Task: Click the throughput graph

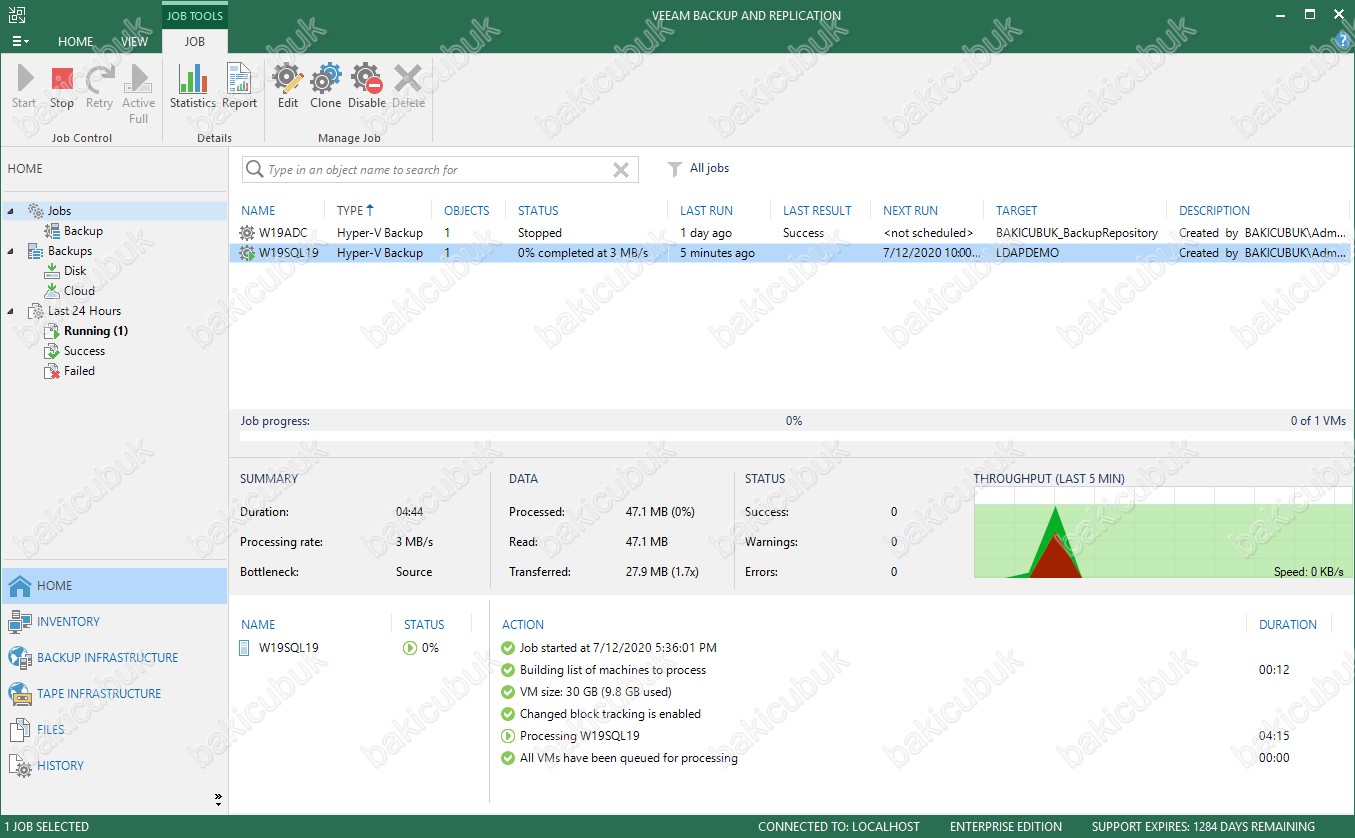Action: 1161,533
